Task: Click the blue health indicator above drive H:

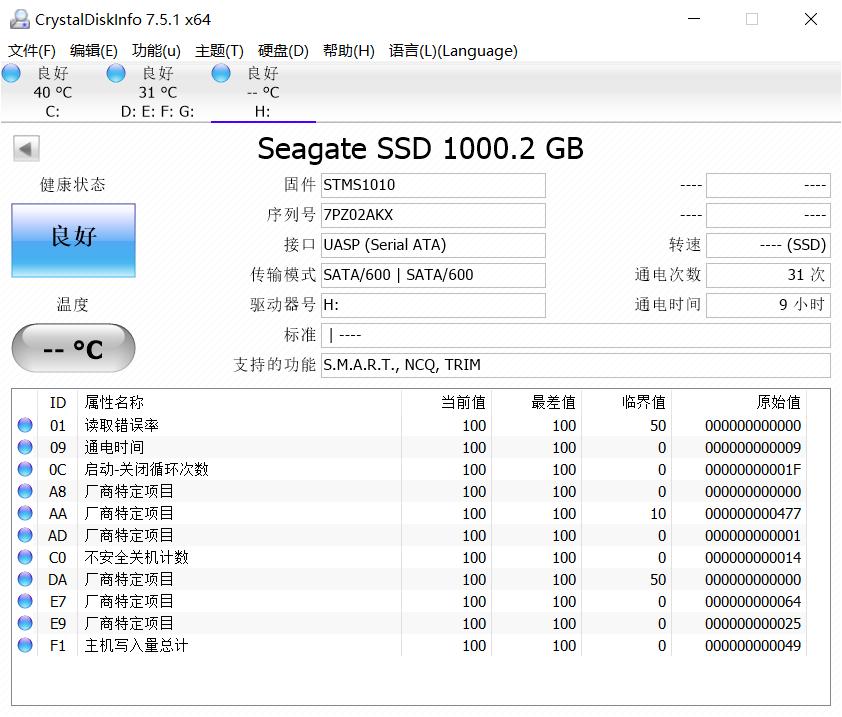Action: click(219, 72)
